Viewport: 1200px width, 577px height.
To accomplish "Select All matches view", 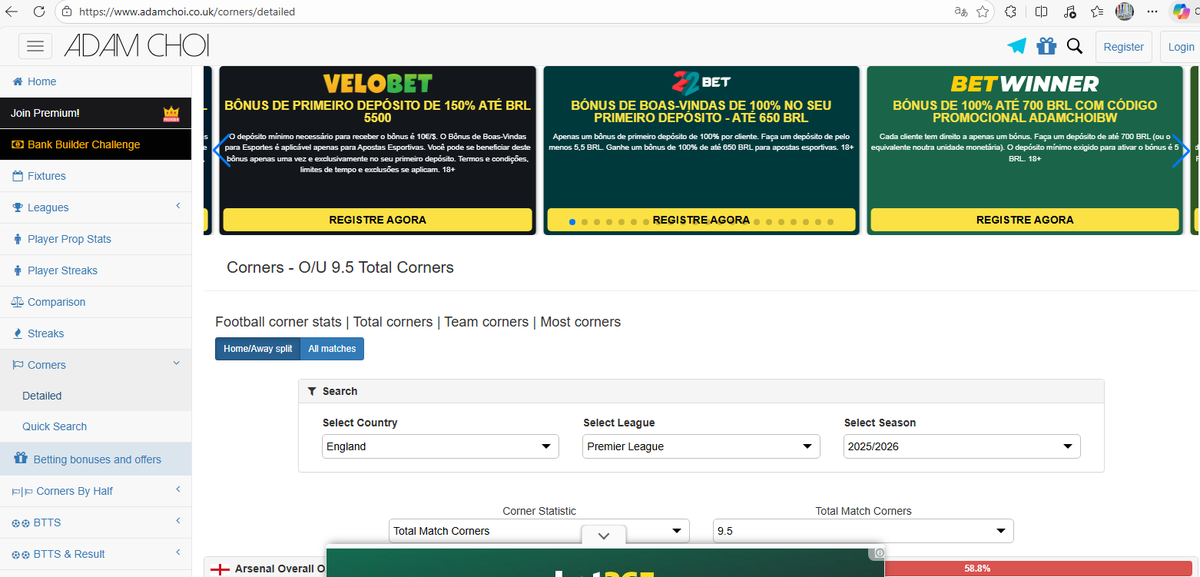I will pos(332,349).
